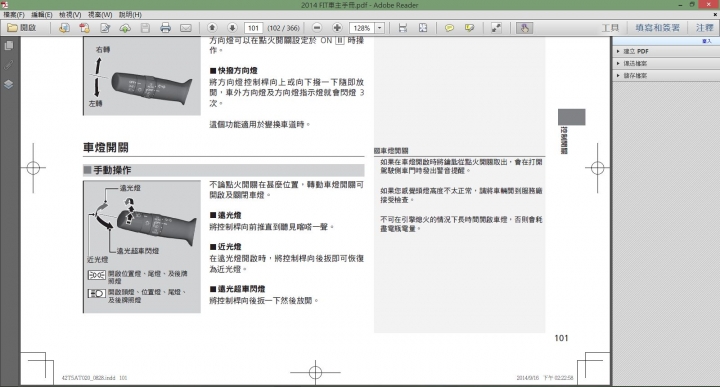Viewport: 720px width, 387px height.
Task: Click the 登入 sign-in link
Action: tap(707, 41)
